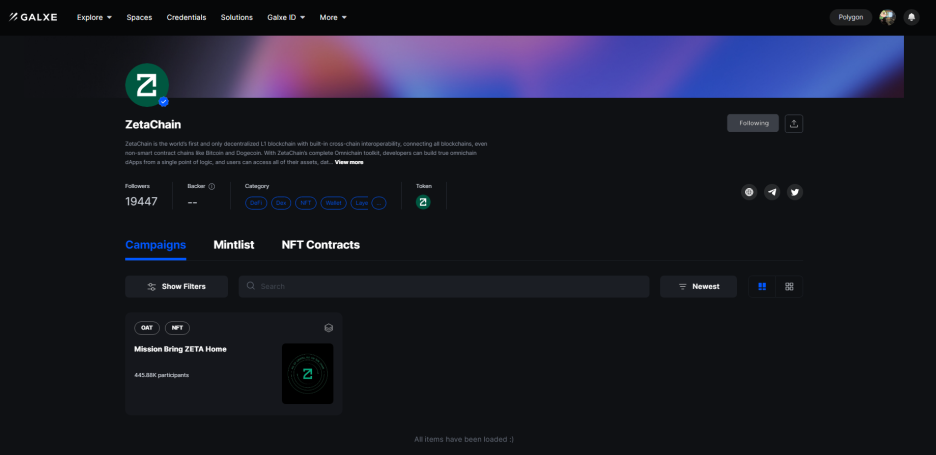Open the user avatar profile
The width and height of the screenshot is (936, 455).
tap(888, 17)
